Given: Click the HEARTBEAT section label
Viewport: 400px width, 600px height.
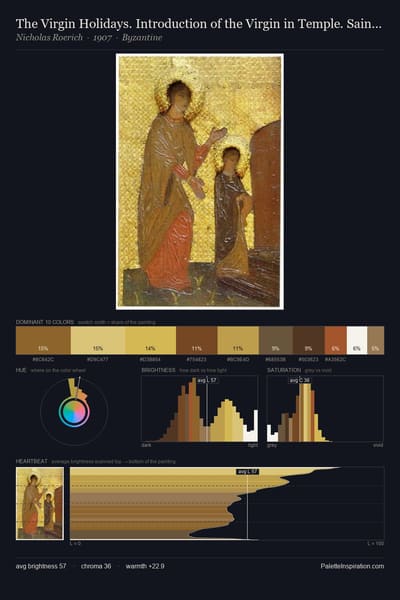Looking at the screenshot, I should tap(32, 461).
